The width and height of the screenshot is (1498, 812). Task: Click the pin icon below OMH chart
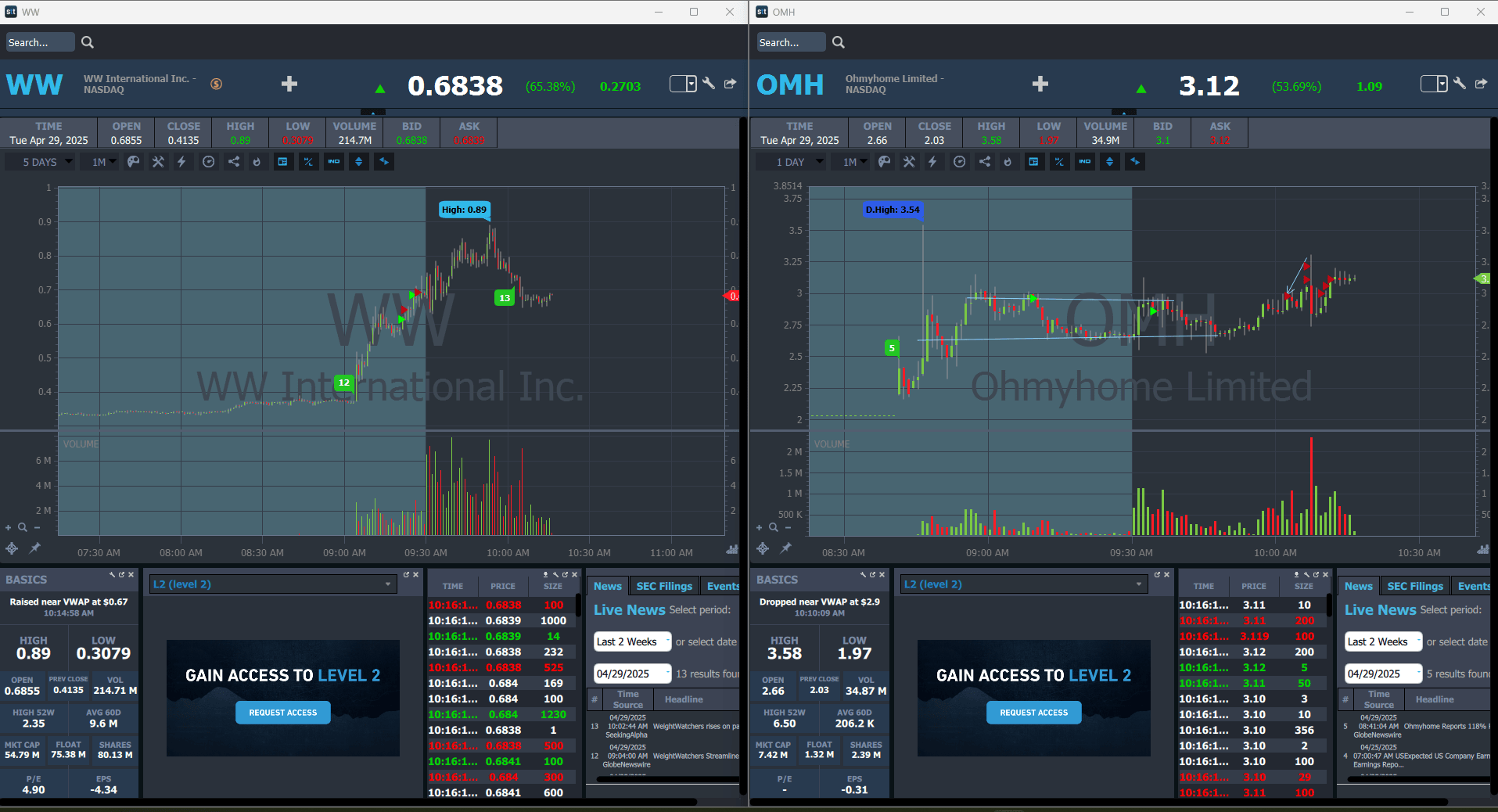point(786,548)
